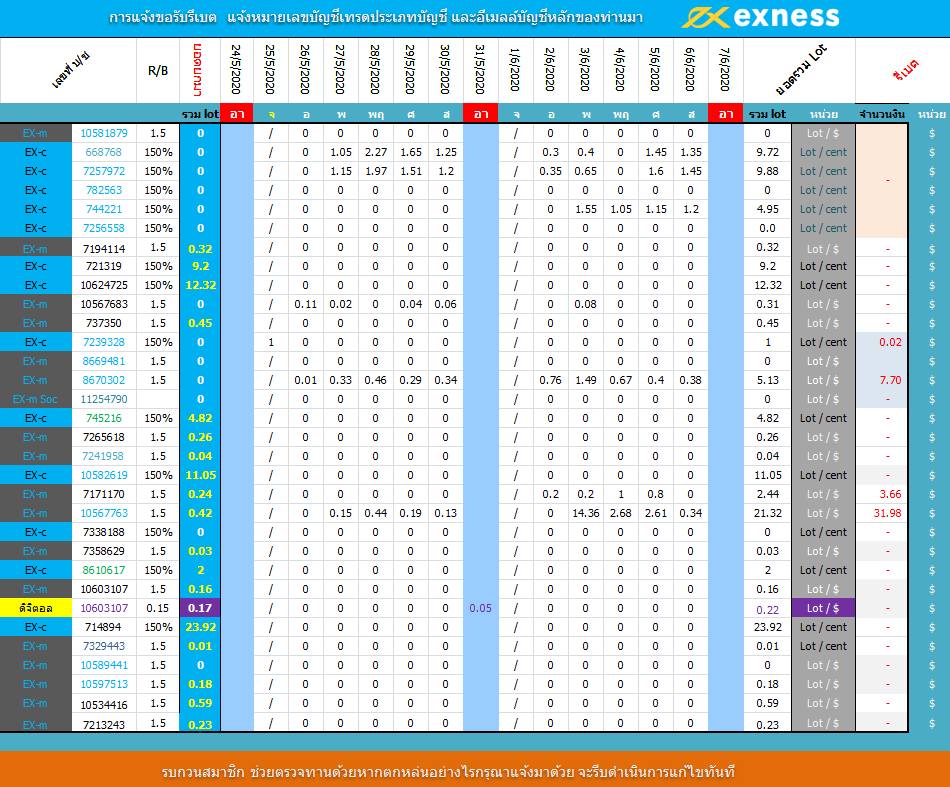Click the 31/5/2020 date header
The width and height of the screenshot is (950, 787).
pyautogui.click(x=480, y=70)
